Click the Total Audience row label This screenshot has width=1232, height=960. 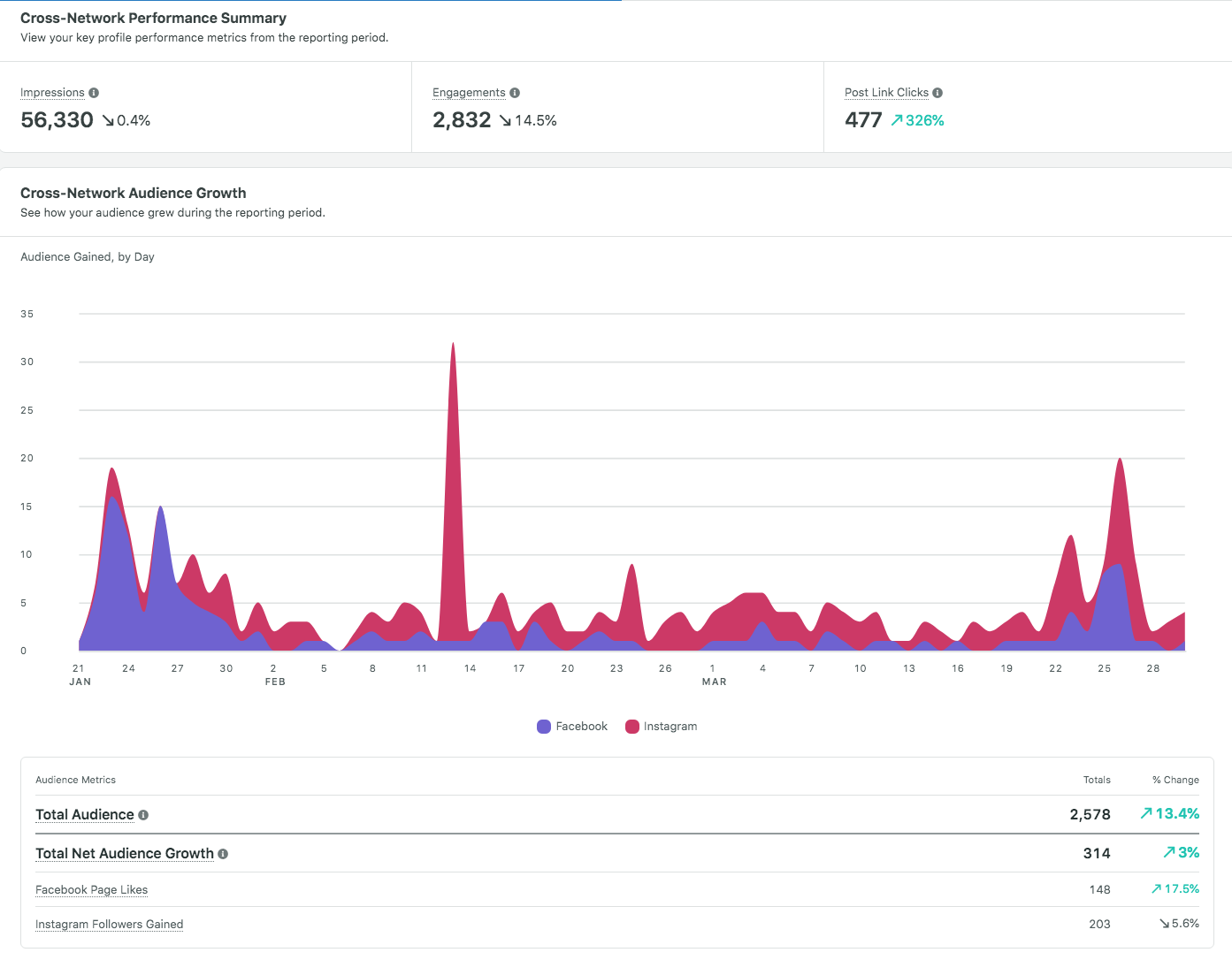pyautogui.click(x=85, y=815)
